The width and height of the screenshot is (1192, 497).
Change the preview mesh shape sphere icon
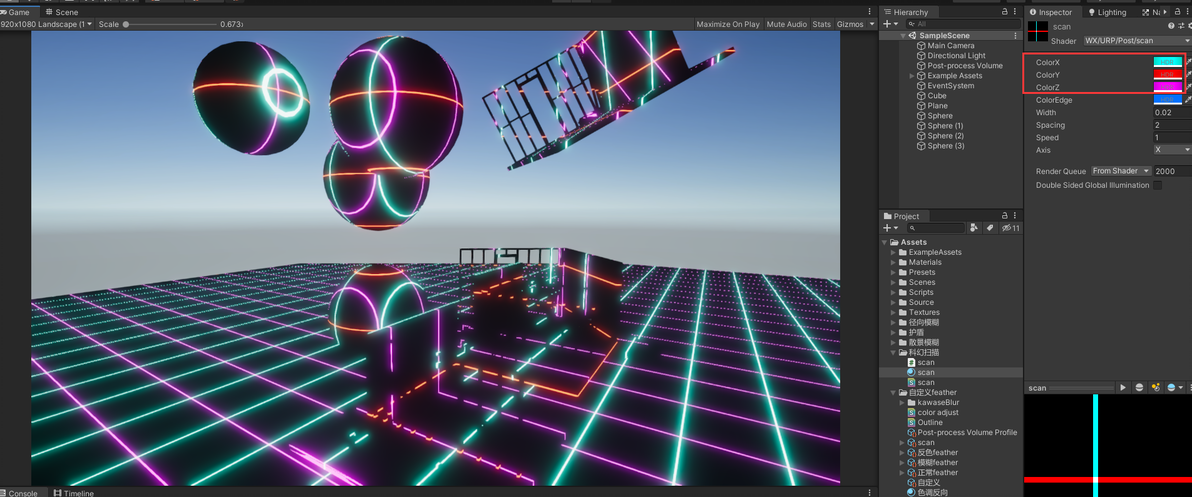coord(1139,388)
